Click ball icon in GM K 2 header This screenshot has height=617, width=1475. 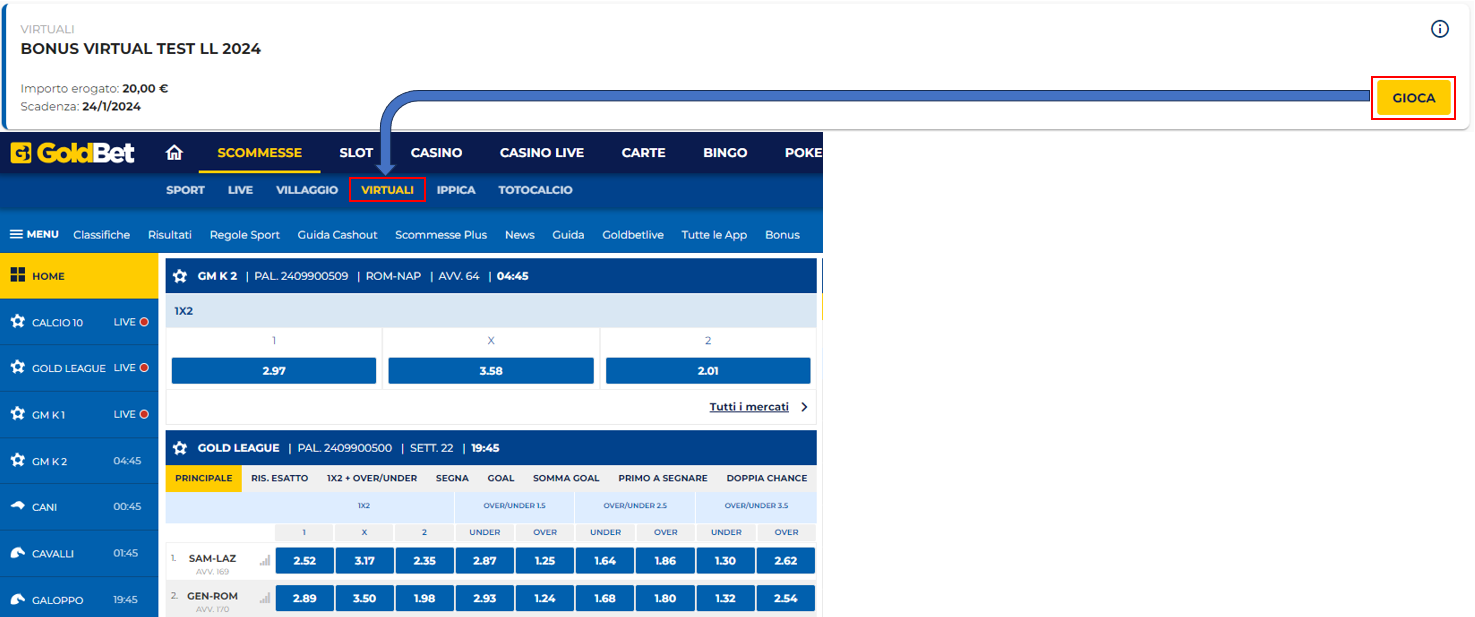[x=180, y=276]
